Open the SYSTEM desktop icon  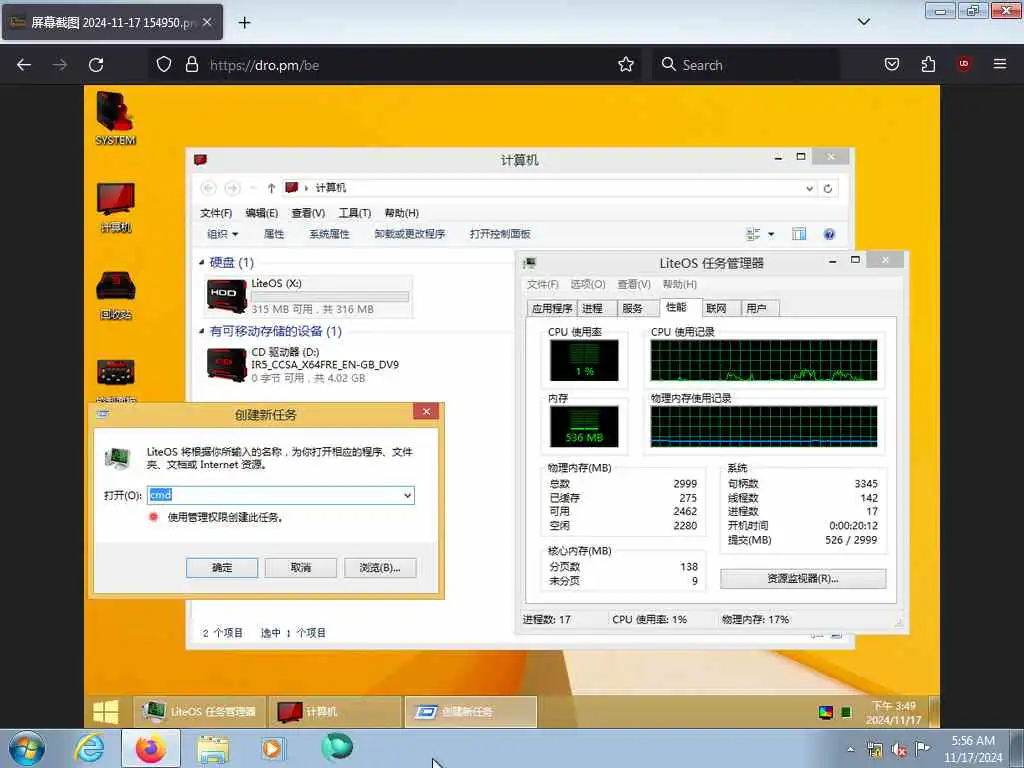(116, 118)
